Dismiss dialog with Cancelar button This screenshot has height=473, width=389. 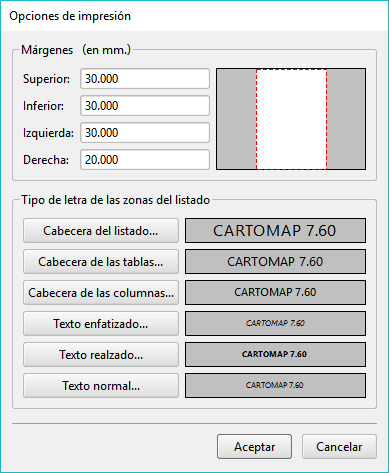[x=339, y=447]
